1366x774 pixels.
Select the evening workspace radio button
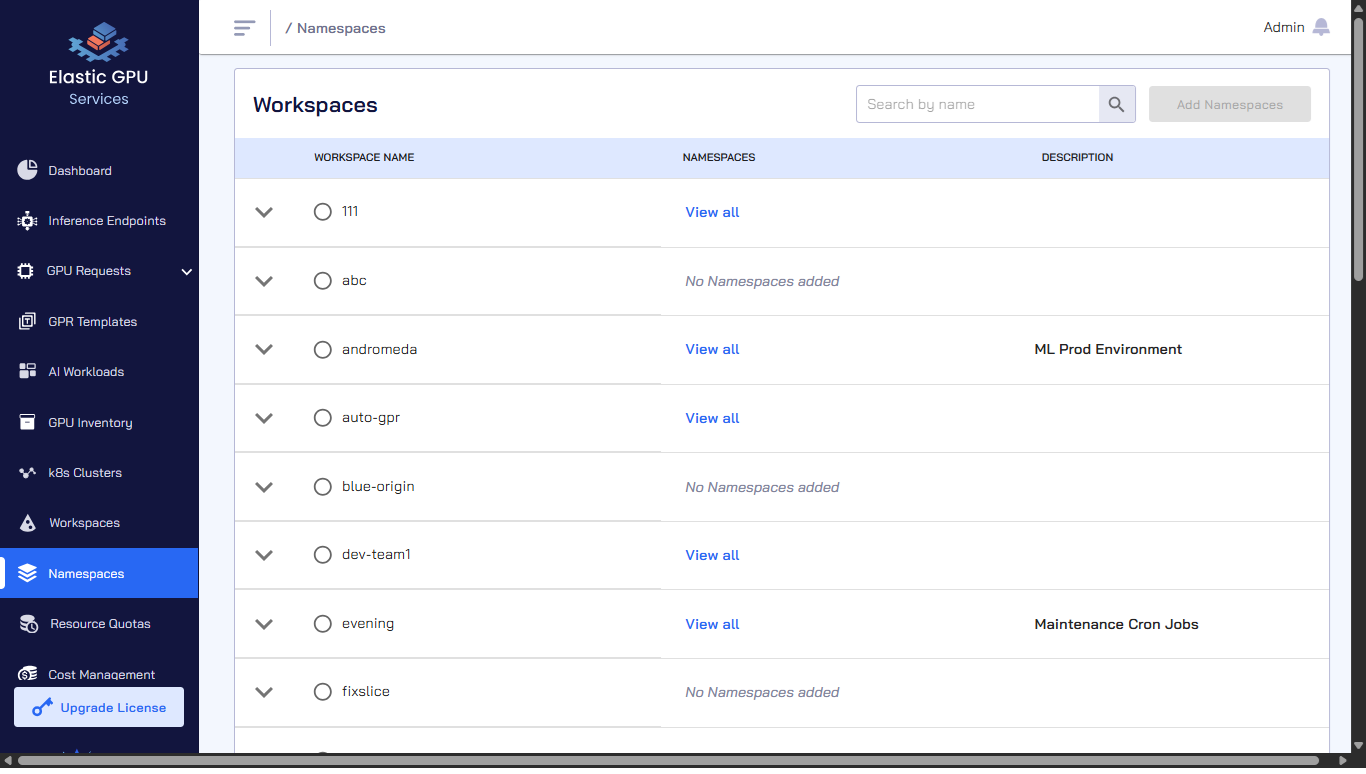click(322, 624)
